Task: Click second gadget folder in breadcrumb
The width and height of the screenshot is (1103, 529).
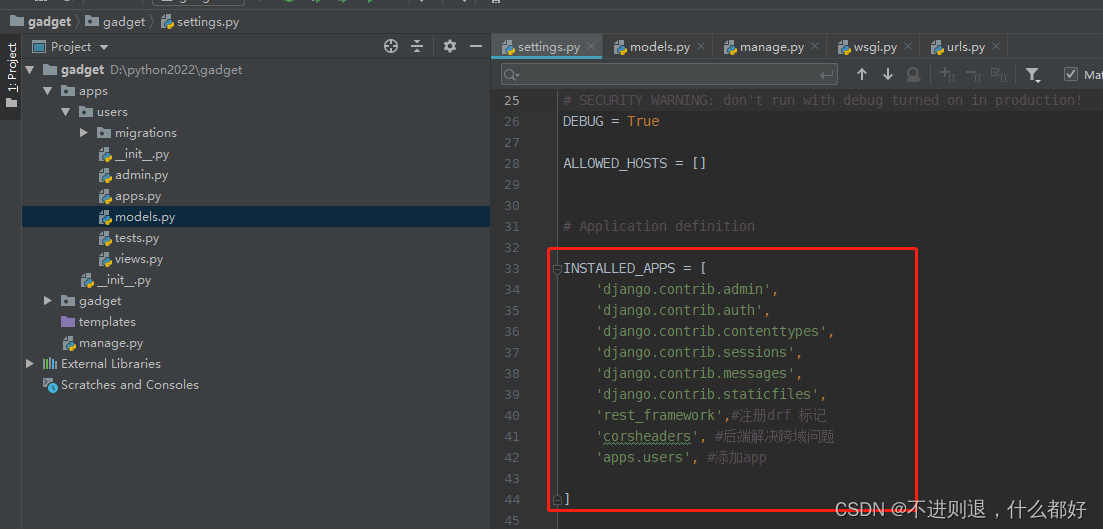Action: 115,22
